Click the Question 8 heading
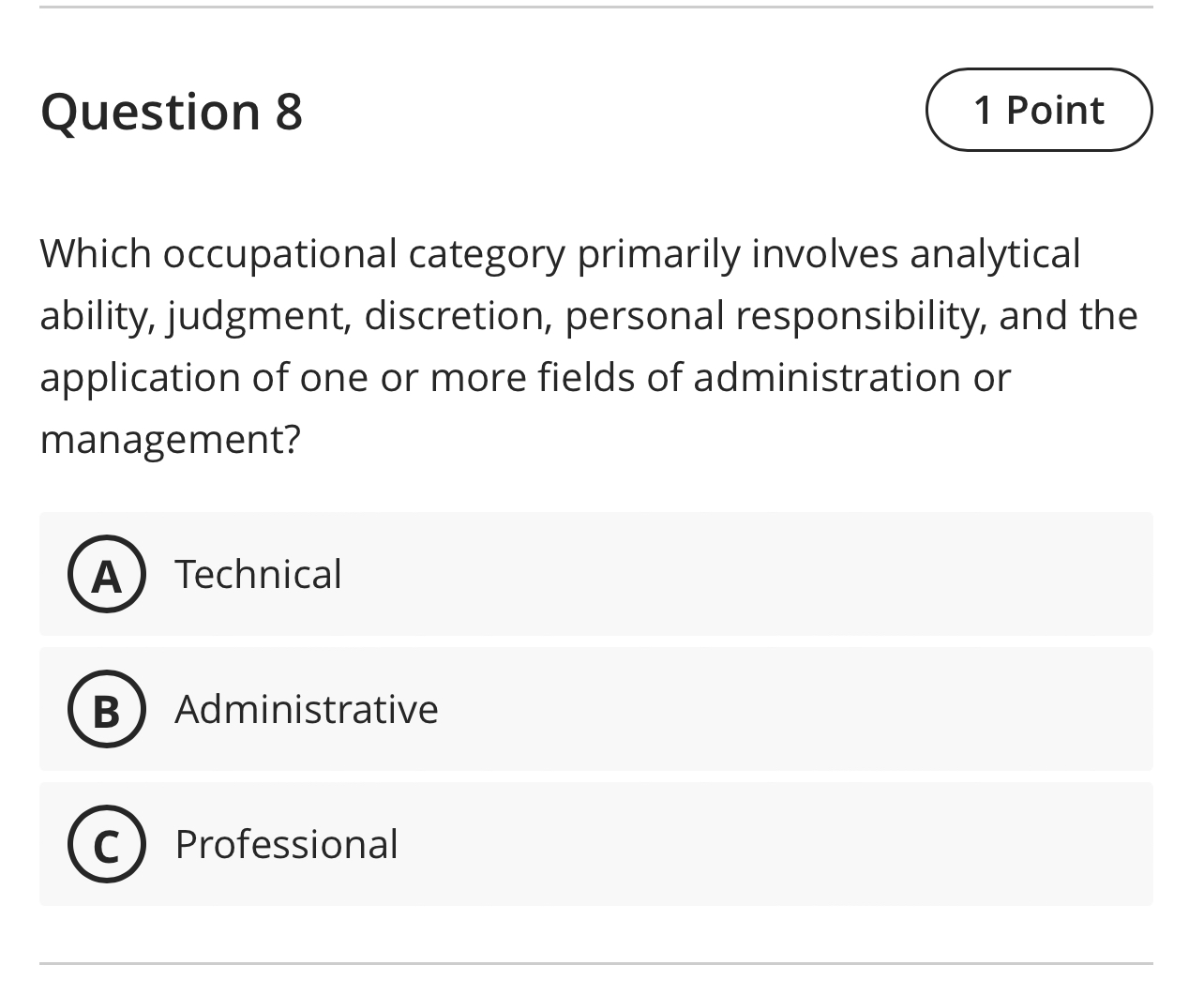 (172, 110)
